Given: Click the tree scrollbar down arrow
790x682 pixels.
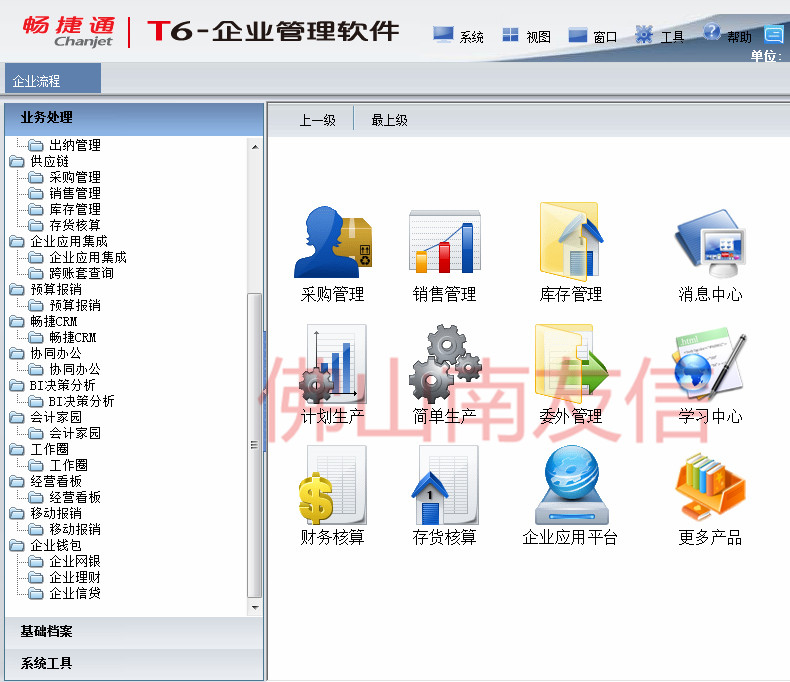Looking at the screenshot, I should (x=255, y=607).
